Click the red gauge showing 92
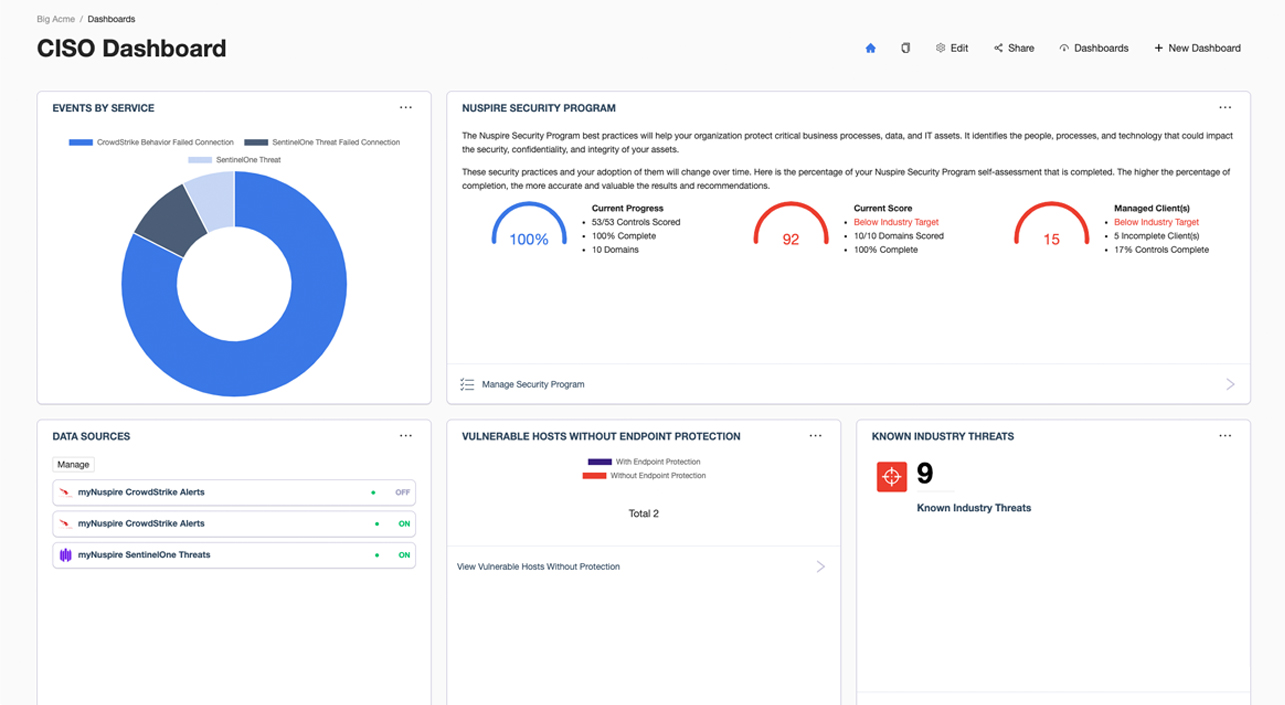1285x705 pixels. tap(790, 223)
